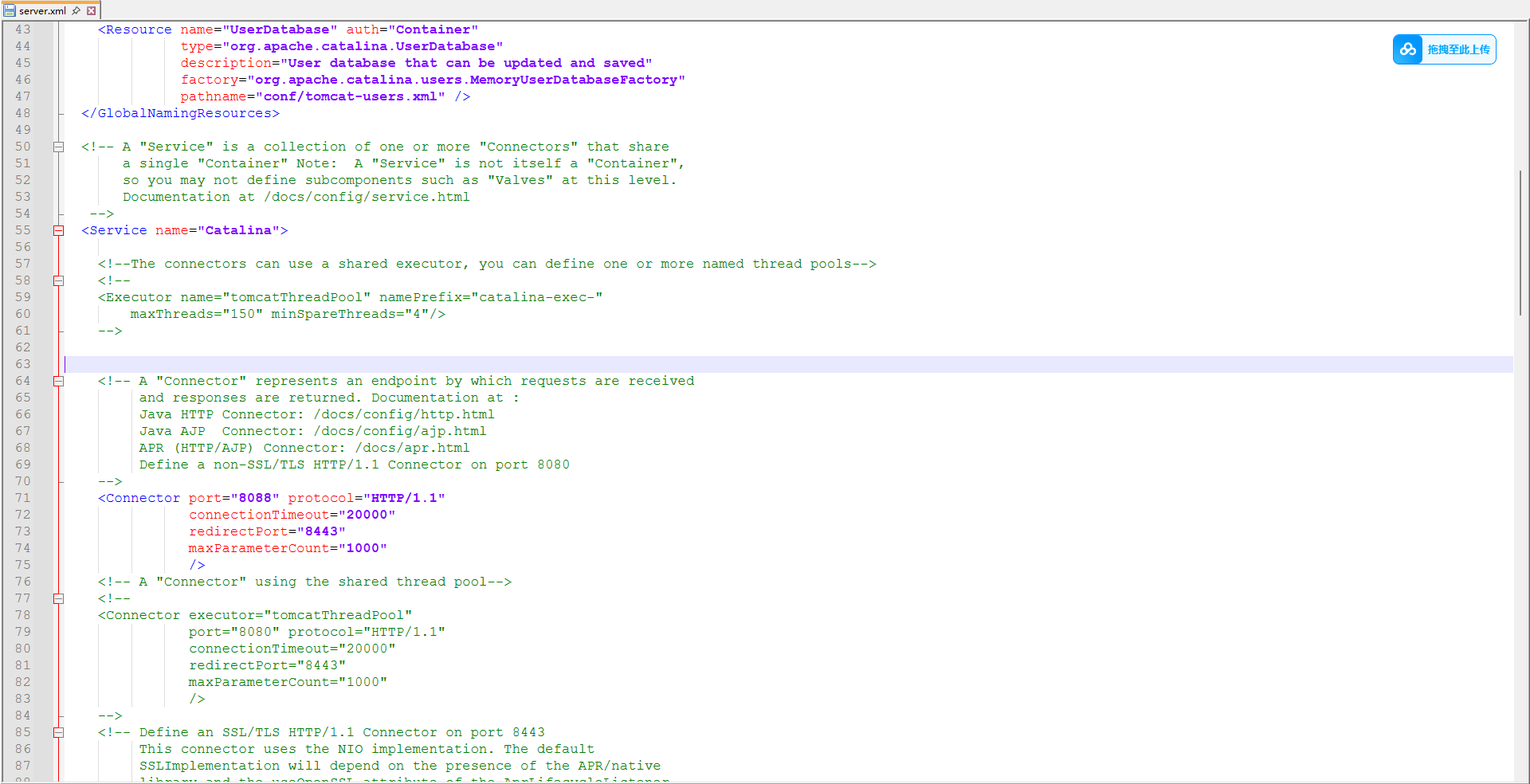Pin the server.xml tab
This screenshot has width=1530, height=784.
[76, 11]
